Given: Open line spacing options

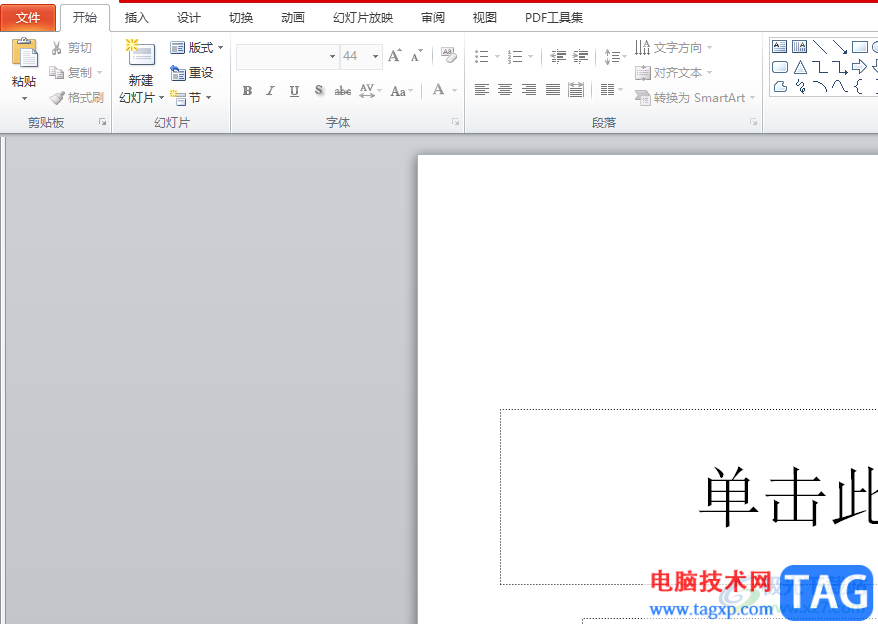Looking at the screenshot, I should click(x=614, y=56).
